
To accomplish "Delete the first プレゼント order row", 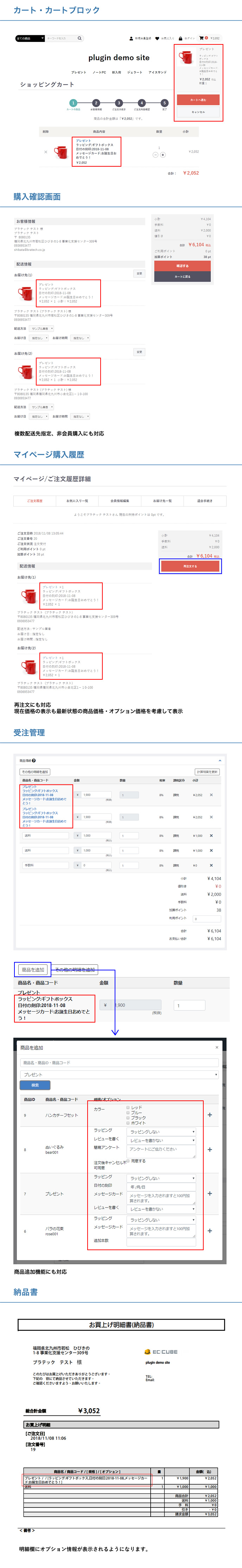I will pyautogui.click(x=212, y=795).
